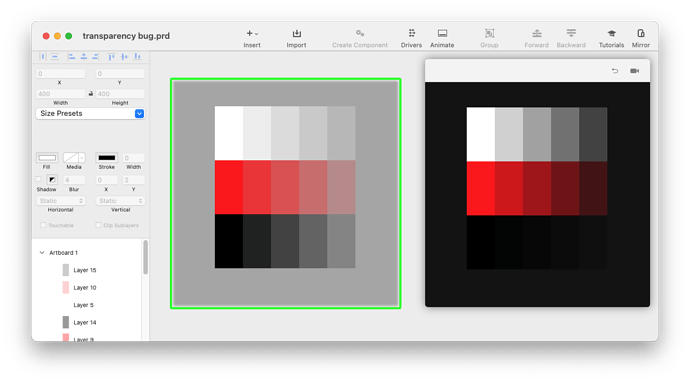Reset the preview with the undo arrow
The image size is (690, 382).
pos(615,71)
